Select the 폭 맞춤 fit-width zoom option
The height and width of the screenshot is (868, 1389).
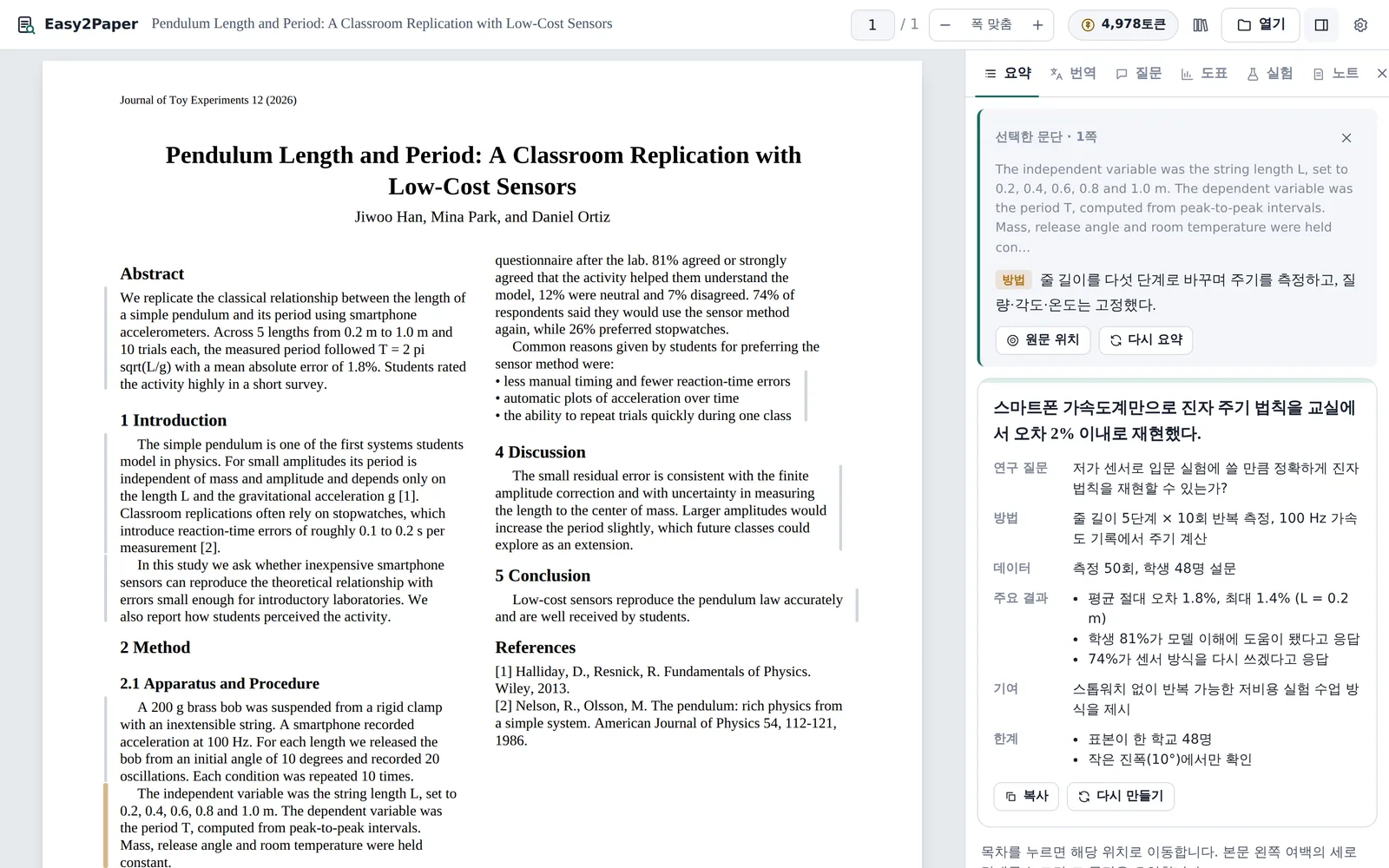point(991,25)
